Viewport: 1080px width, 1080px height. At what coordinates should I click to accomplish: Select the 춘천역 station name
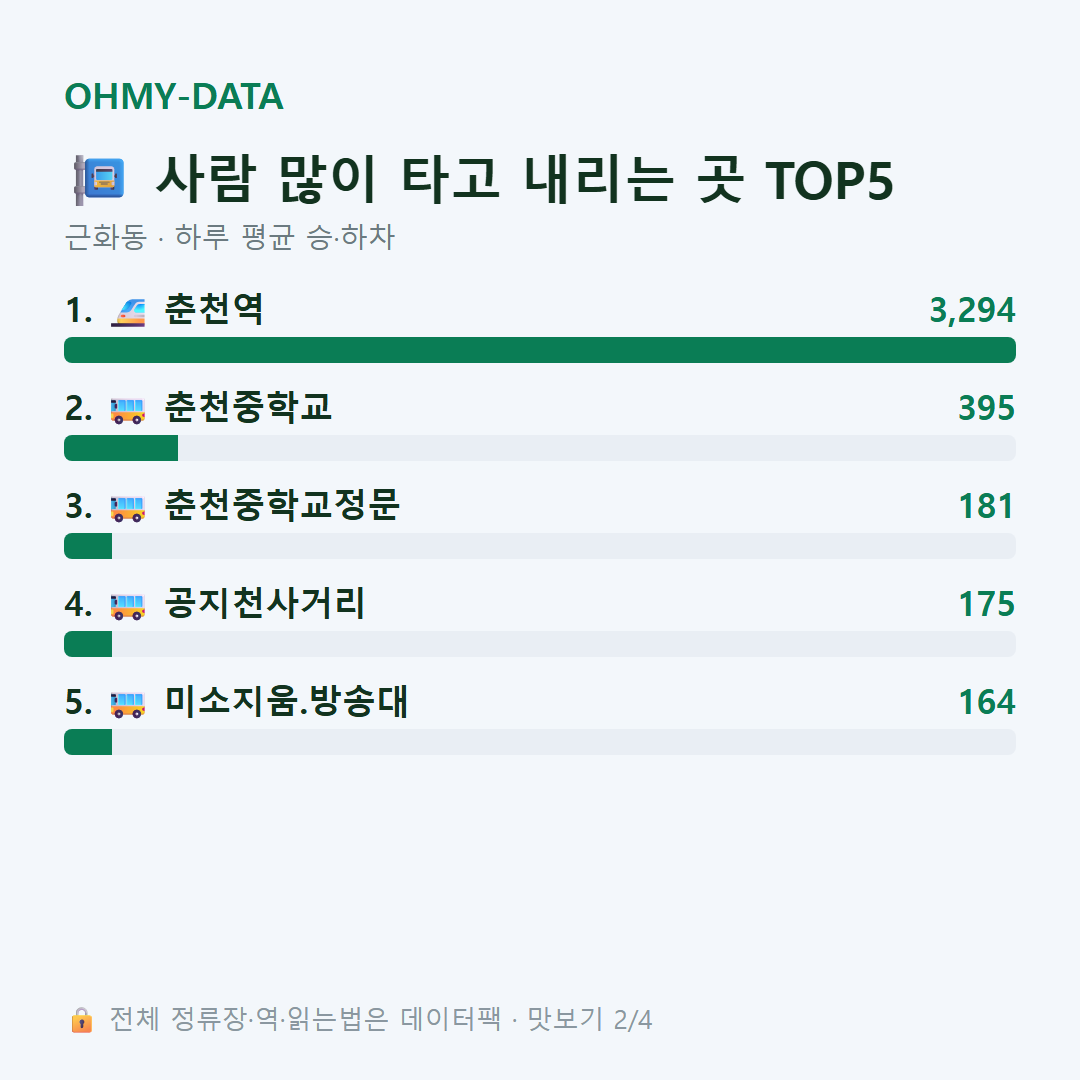point(214,309)
